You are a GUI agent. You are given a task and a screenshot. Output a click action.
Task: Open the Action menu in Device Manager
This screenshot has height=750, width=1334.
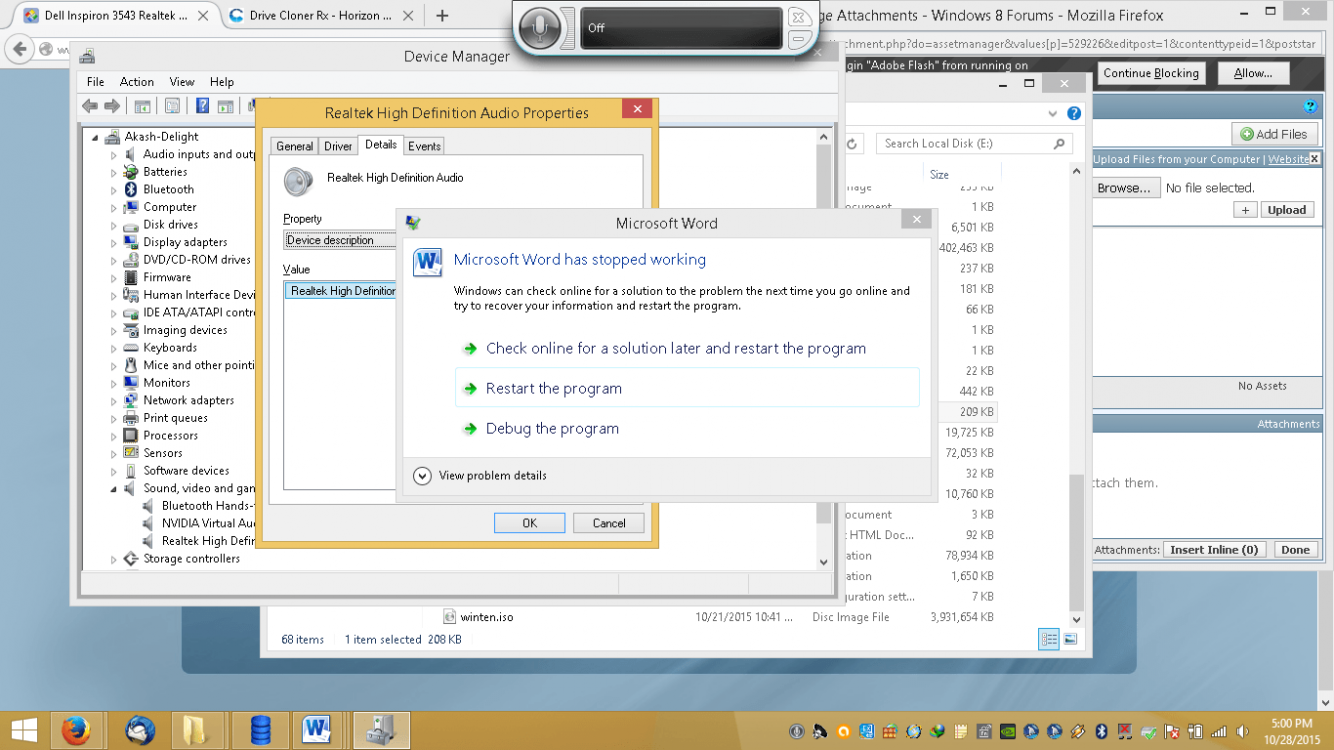pyautogui.click(x=137, y=82)
